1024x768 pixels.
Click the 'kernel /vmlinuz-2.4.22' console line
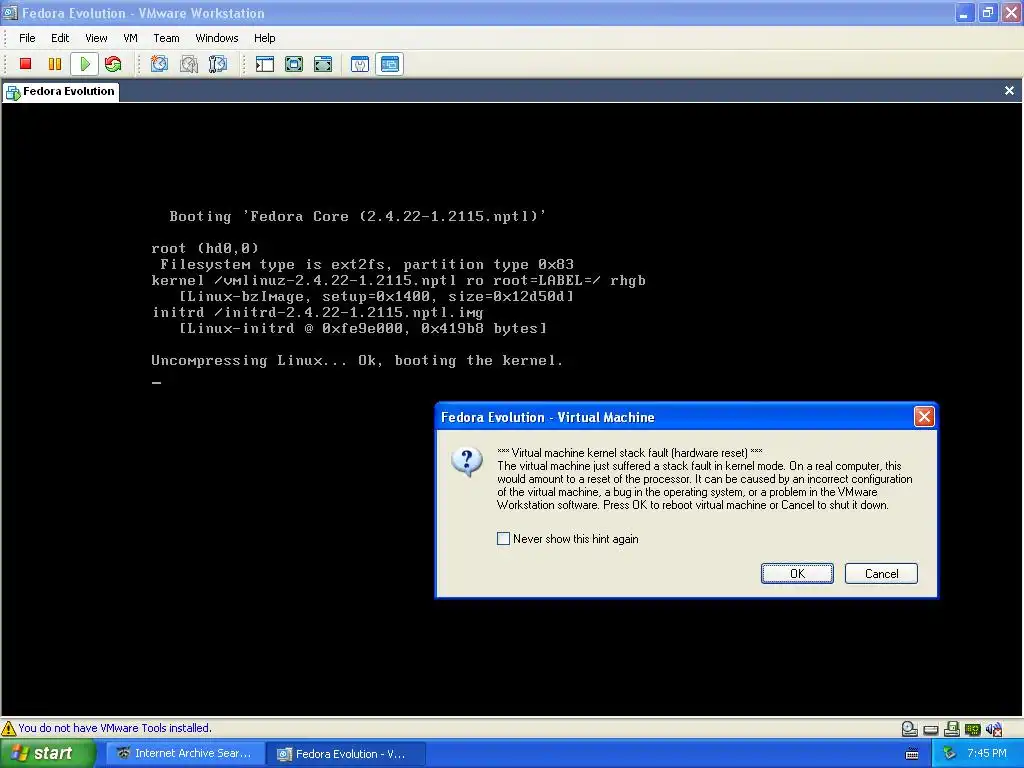point(398,280)
